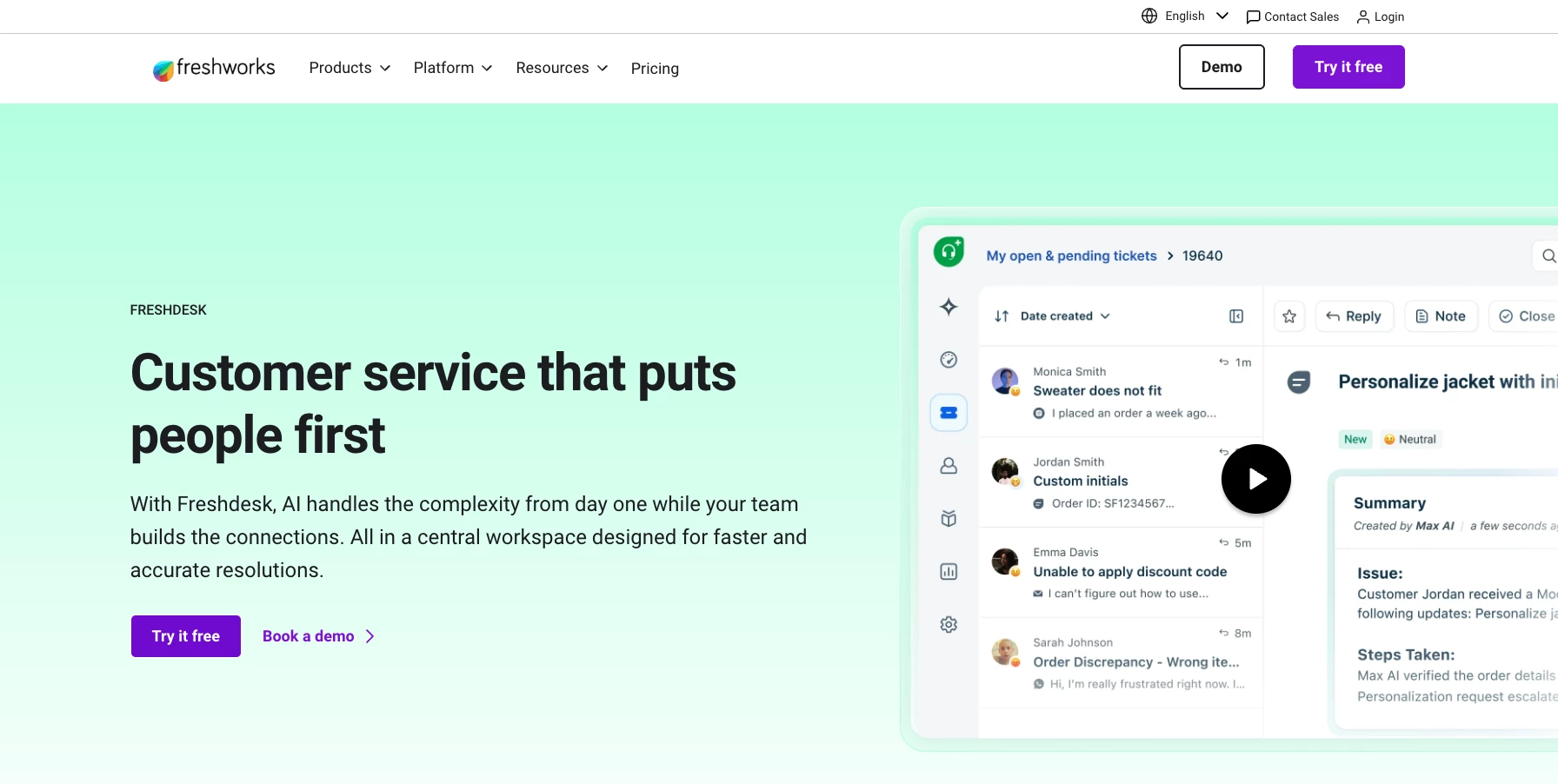Click the green Freshdesk headset icon
The width and height of the screenshot is (1558, 784).
tap(949, 252)
